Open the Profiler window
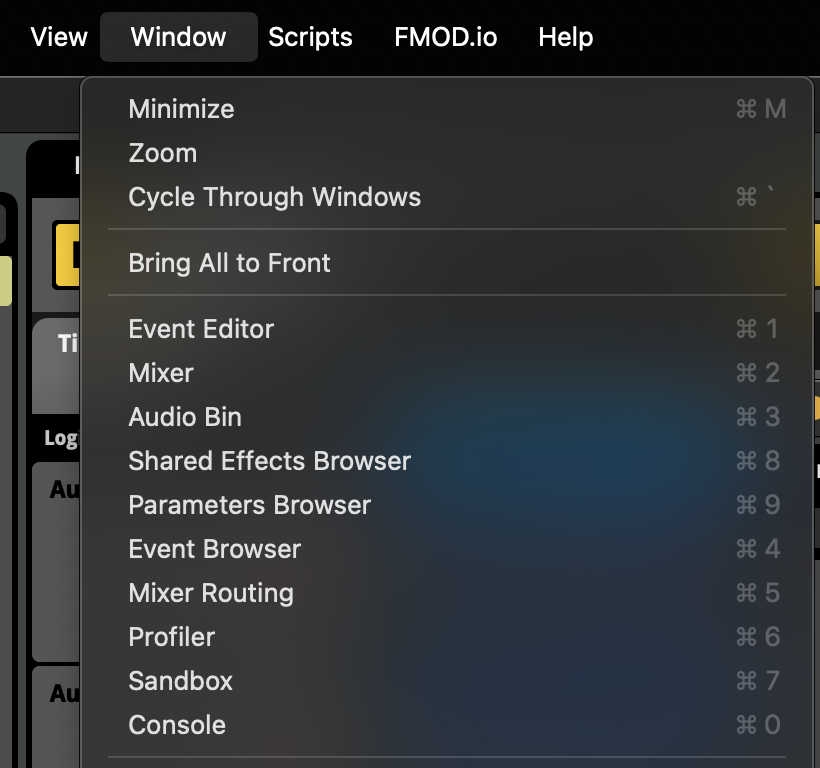This screenshot has height=768, width=820. [172, 637]
